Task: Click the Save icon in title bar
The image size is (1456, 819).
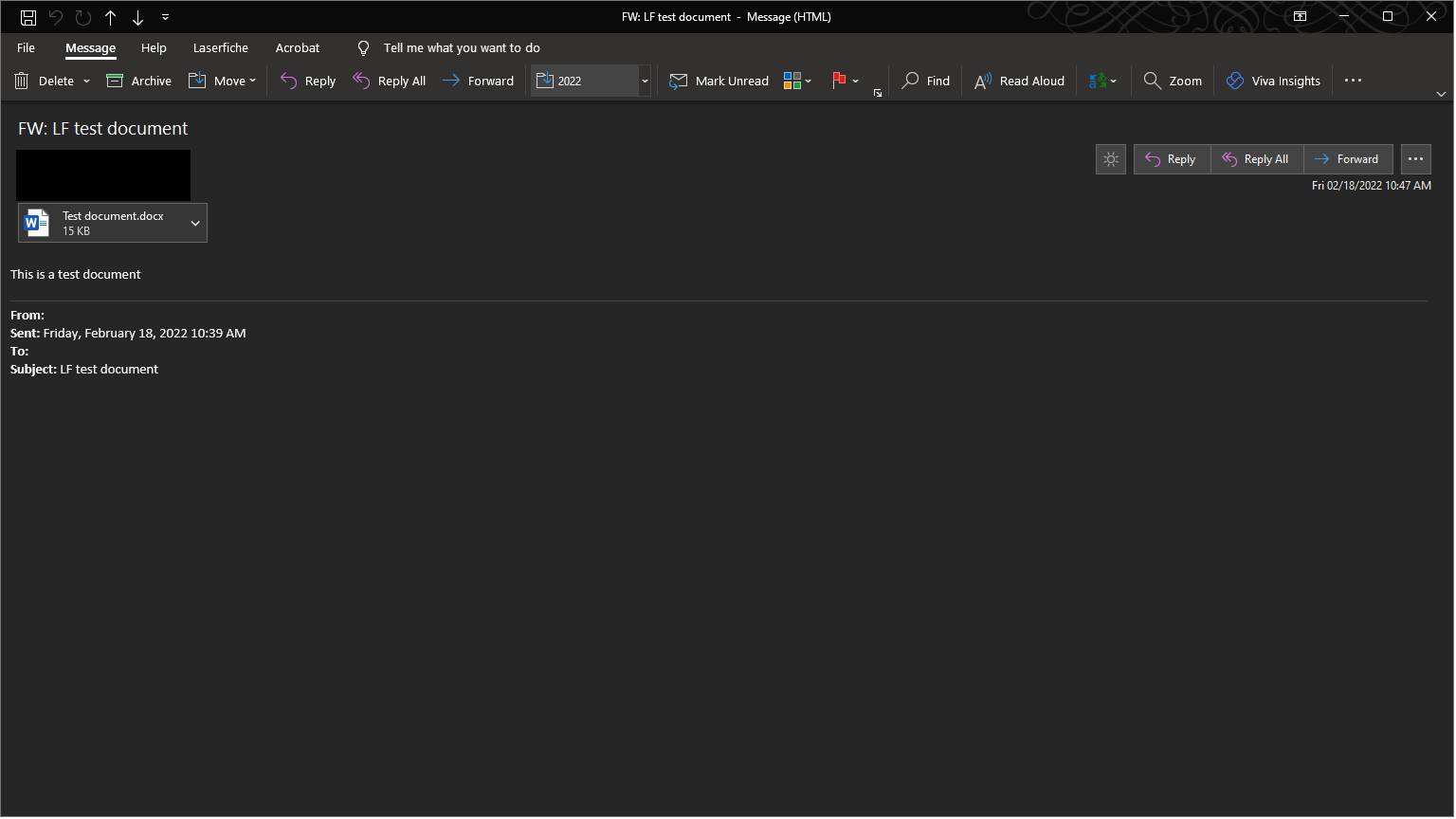Action: coord(28,17)
